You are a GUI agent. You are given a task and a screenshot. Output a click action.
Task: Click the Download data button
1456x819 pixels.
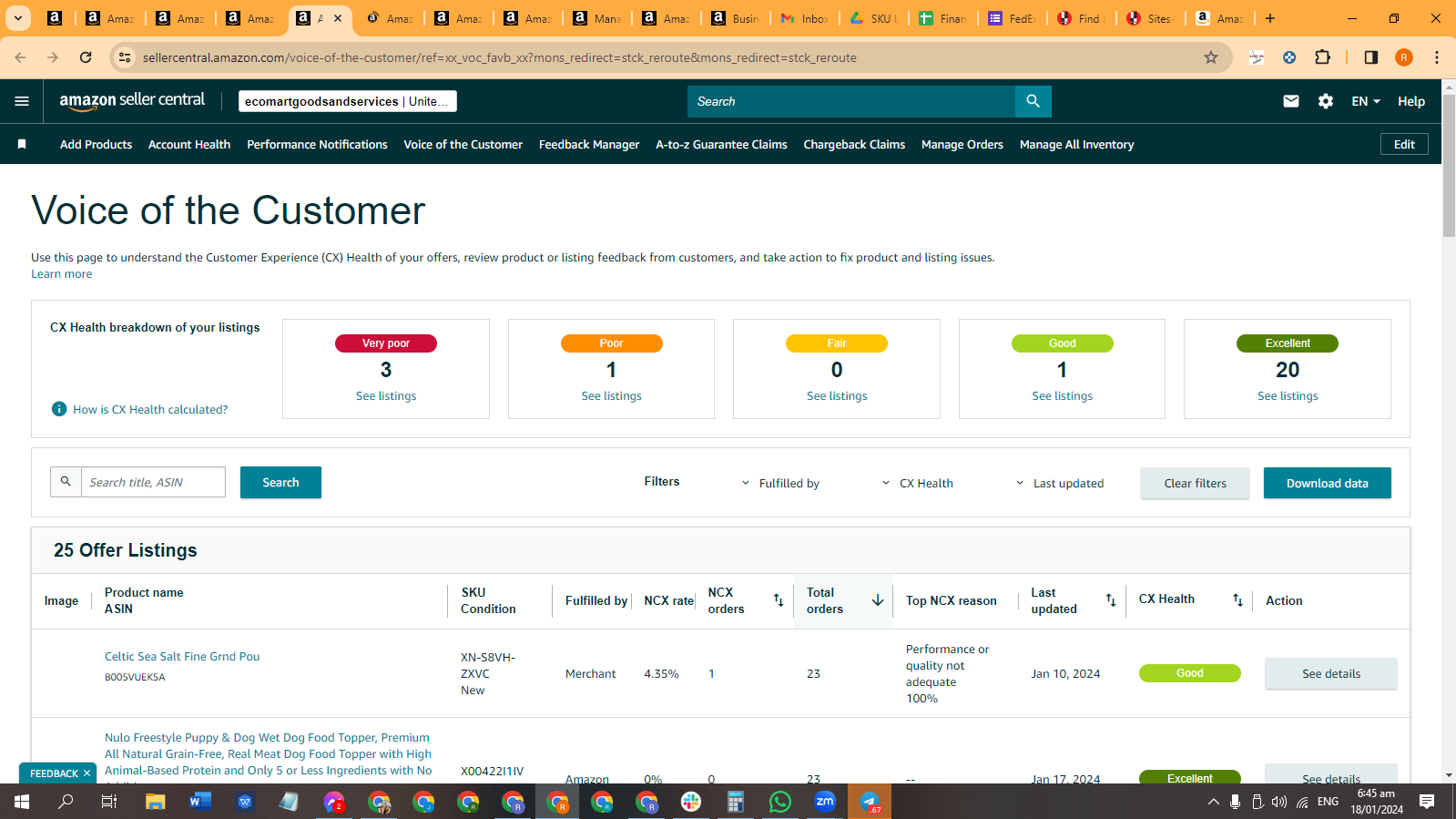(1327, 483)
